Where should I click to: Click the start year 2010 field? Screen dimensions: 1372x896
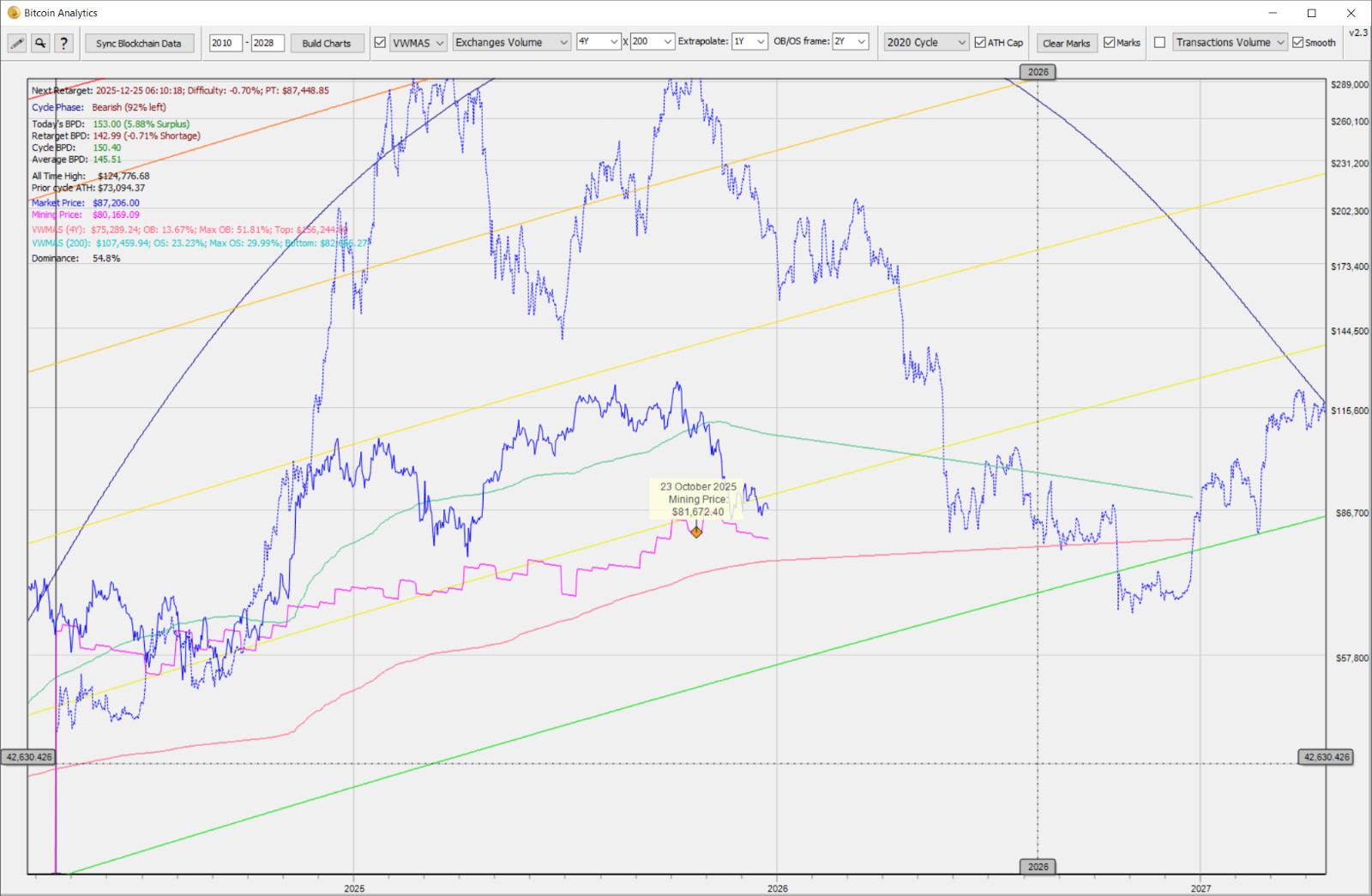pos(226,43)
